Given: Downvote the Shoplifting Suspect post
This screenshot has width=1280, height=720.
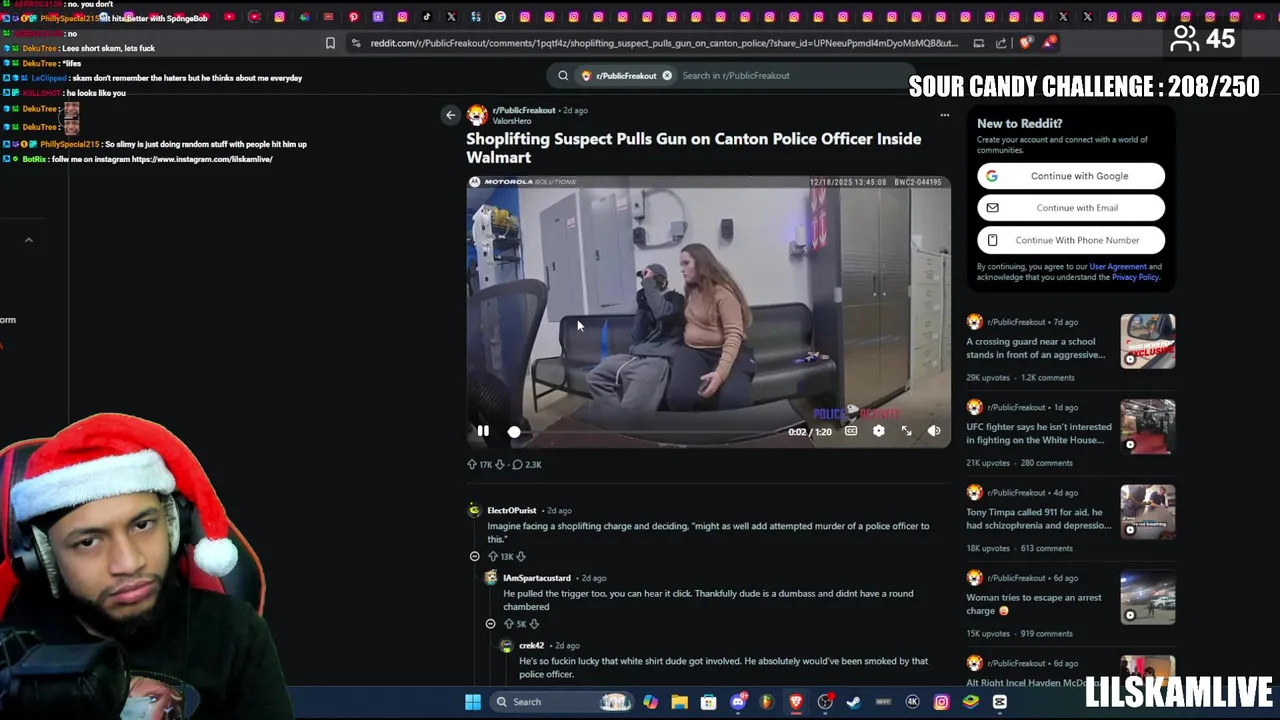Looking at the screenshot, I should (x=500, y=464).
